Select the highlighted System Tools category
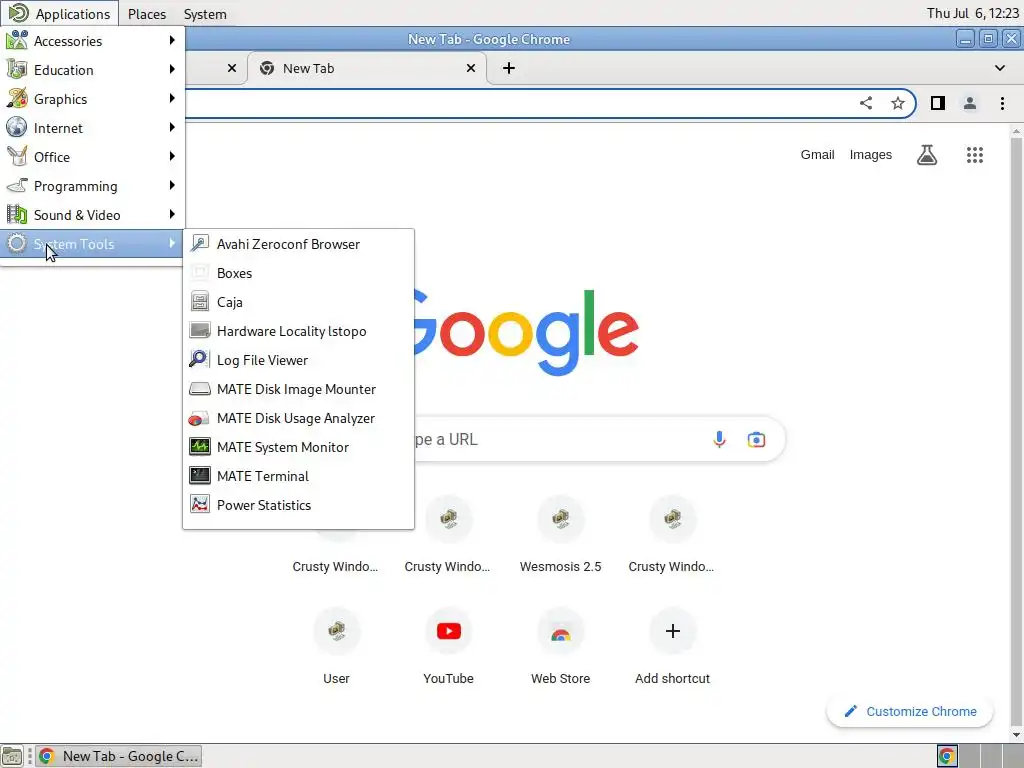This screenshot has width=1024, height=768. (x=91, y=244)
